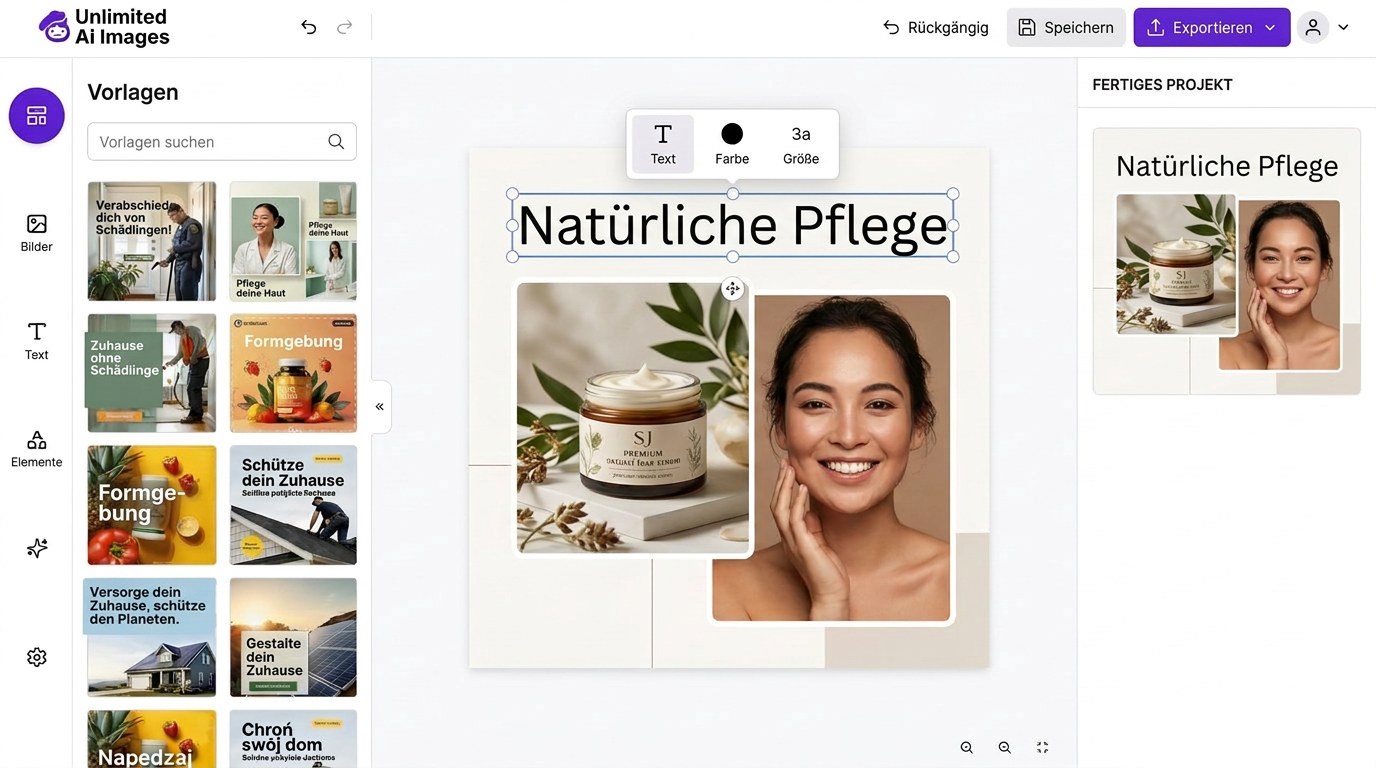Switch to the Bilder sidebar section
This screenshot has width=1376, height=768.
pos(37,233)
